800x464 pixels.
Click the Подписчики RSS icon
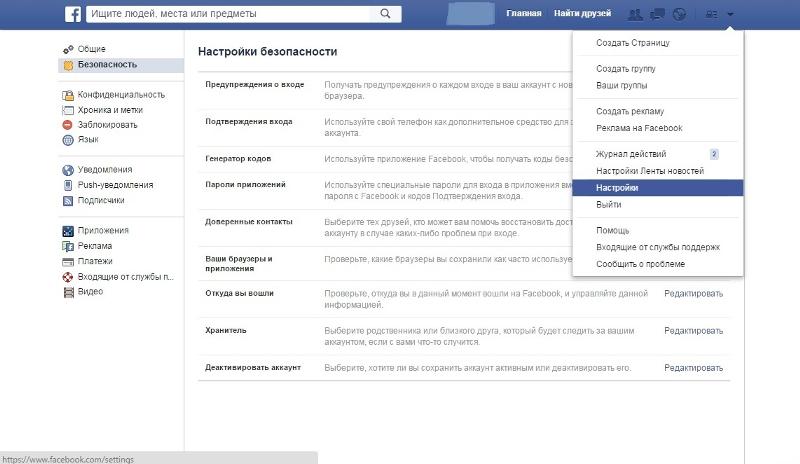click(x=68, y=201)
